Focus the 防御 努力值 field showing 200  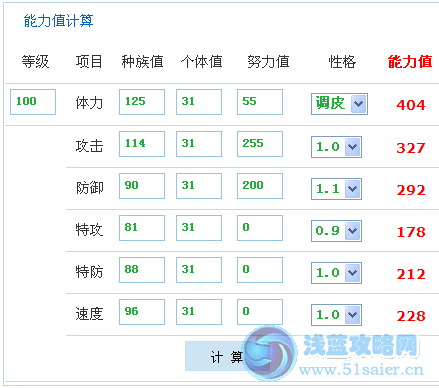click(x=260, y=186)
